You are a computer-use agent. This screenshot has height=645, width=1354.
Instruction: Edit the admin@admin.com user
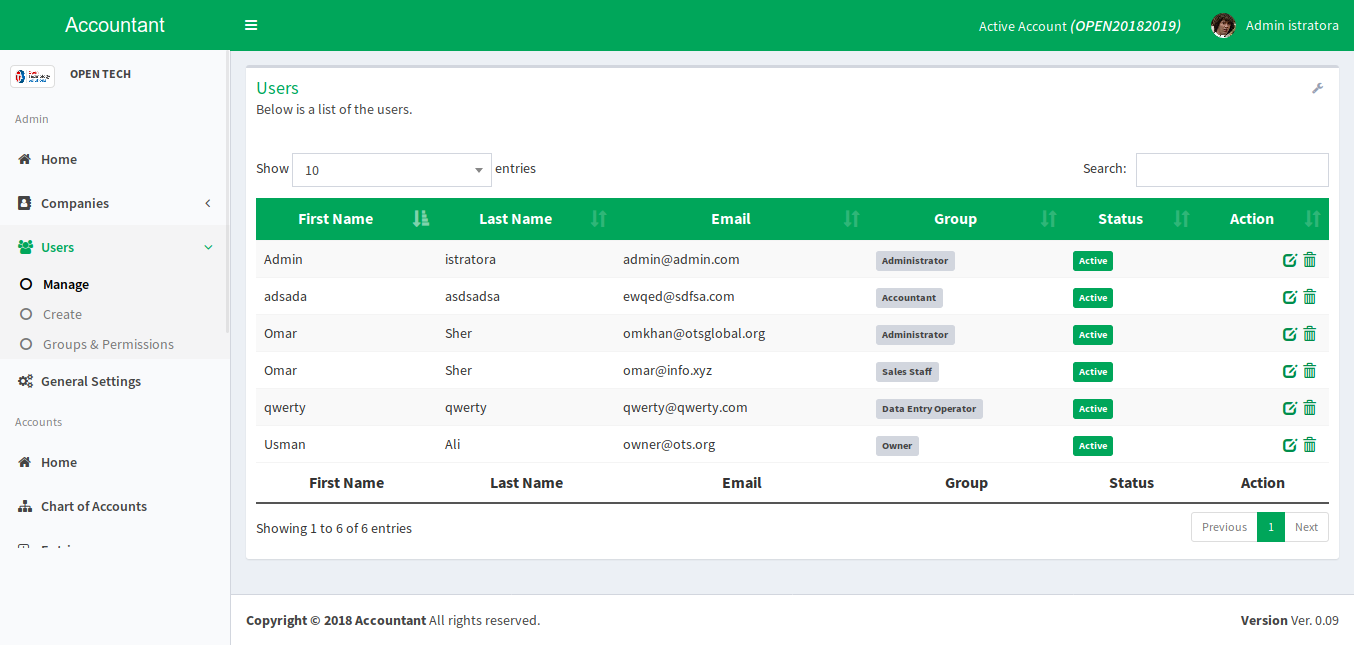click(1290, 260)
